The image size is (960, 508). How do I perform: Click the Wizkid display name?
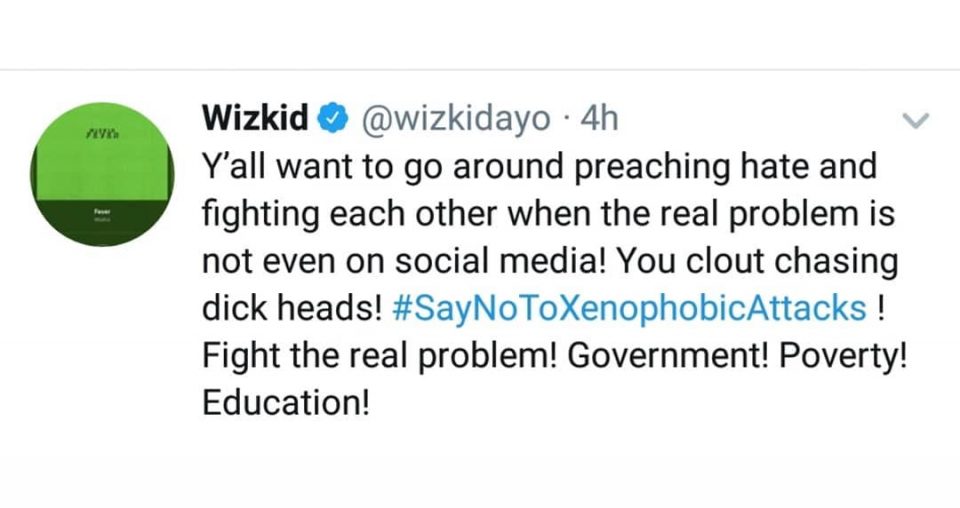point(256,119)
